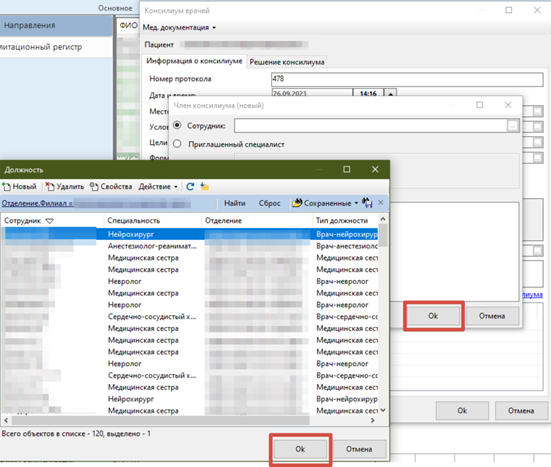The image size is (551, 467).
Task: Clear filter with the small X icon
Action: point(381,203)
